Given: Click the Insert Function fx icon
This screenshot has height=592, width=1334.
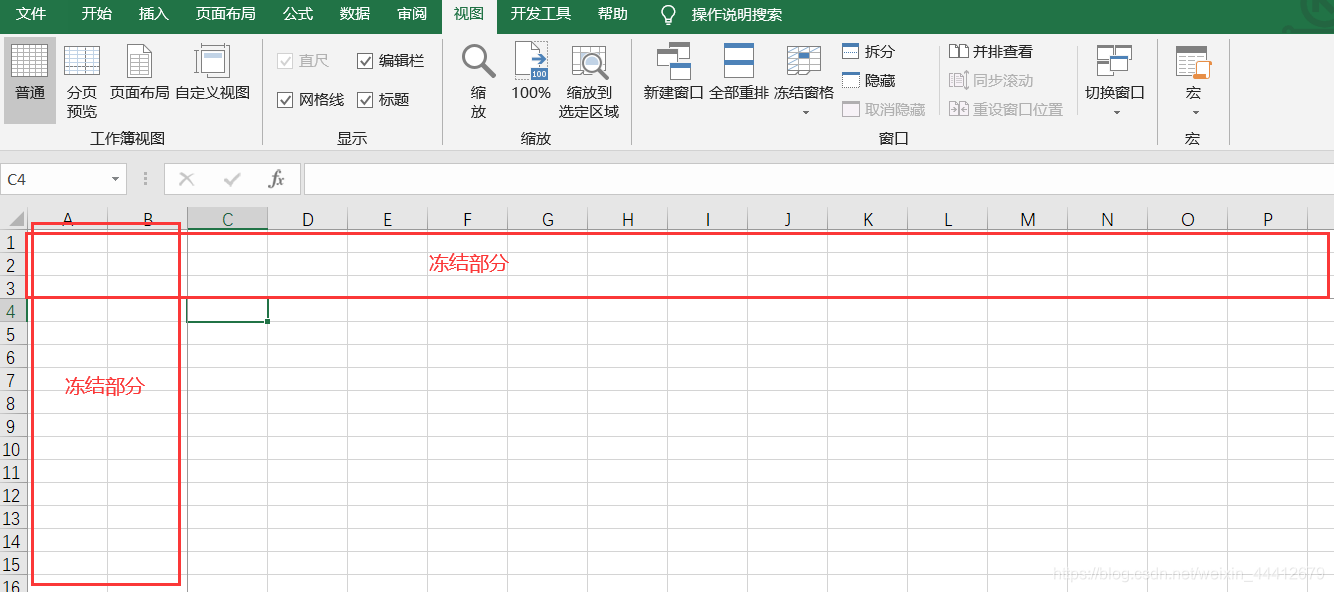Looking at the screenshot, I should 277,179.
